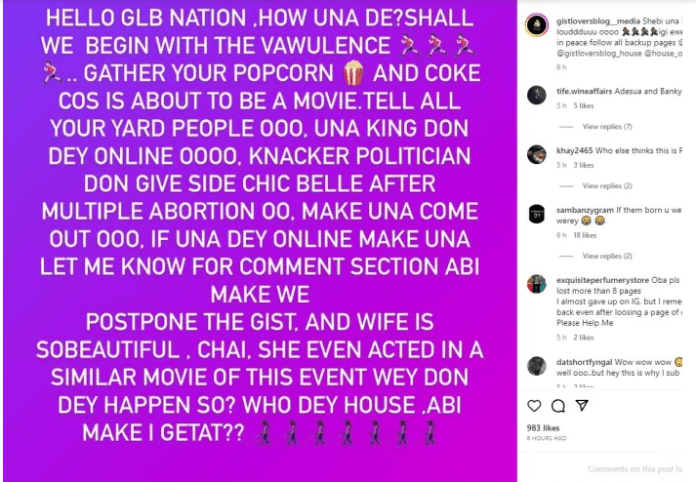The image size is (696, 482).
Task: View 5 likes on tife.wineaffairs comment
Action: [583, 106]
